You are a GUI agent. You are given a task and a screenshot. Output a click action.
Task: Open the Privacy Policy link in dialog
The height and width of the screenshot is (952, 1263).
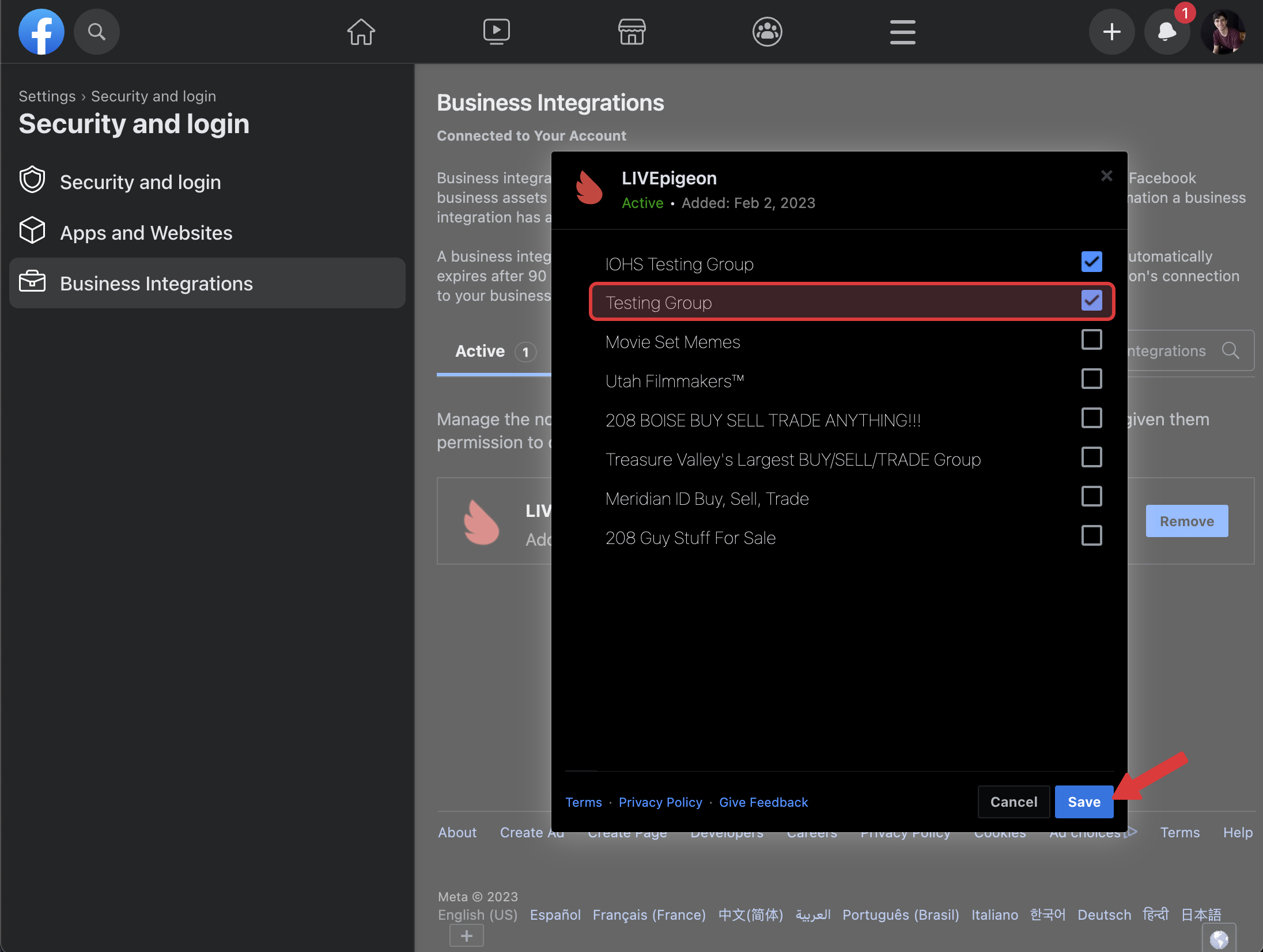pyautogui.click(x=660, y=802)
